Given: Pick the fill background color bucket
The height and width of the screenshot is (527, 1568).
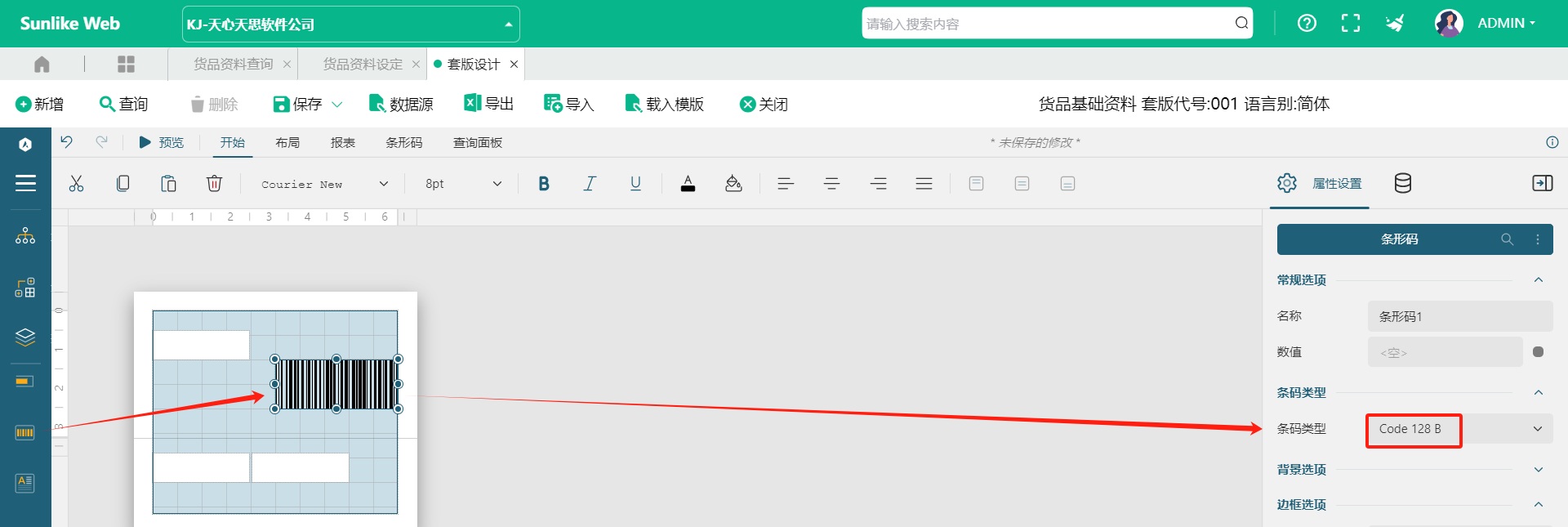Looking at the screenshot, I should pos(733,184).
